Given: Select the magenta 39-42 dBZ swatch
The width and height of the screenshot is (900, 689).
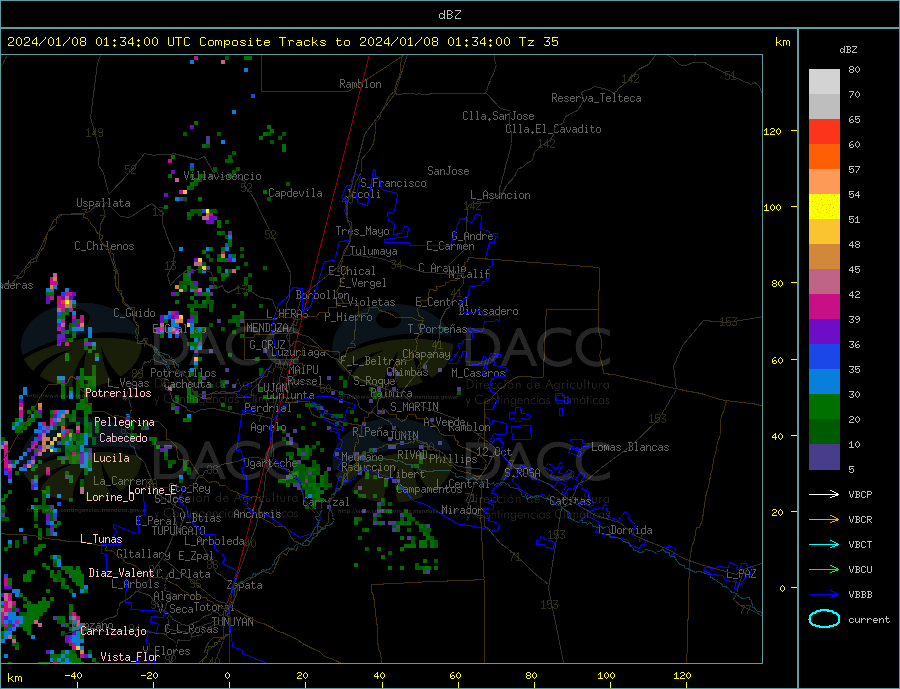Looking at the screenshot, I should pos(824,307).
